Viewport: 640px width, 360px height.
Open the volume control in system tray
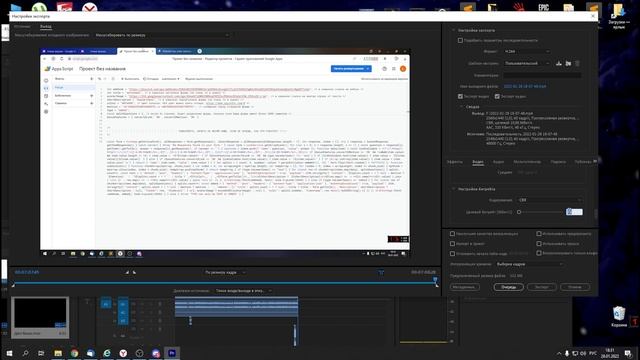pyautogui.click(x=583, y=353)
